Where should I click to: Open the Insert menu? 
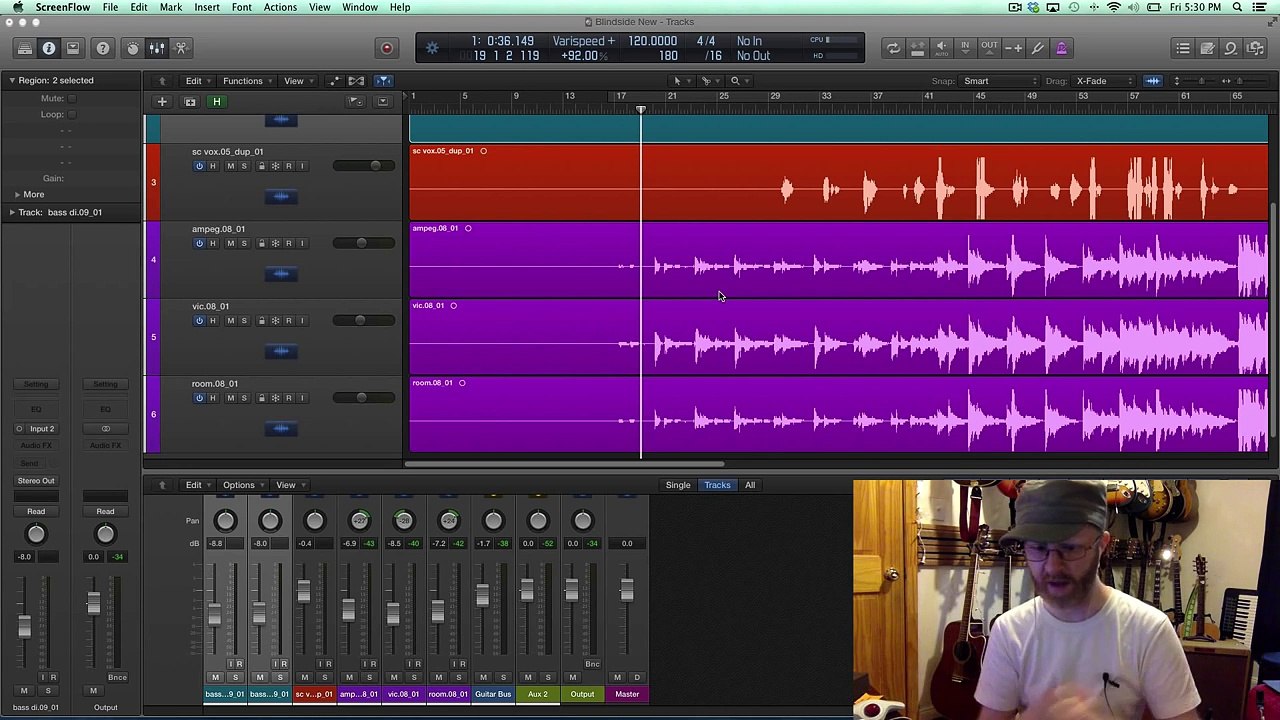pos(207,7)
